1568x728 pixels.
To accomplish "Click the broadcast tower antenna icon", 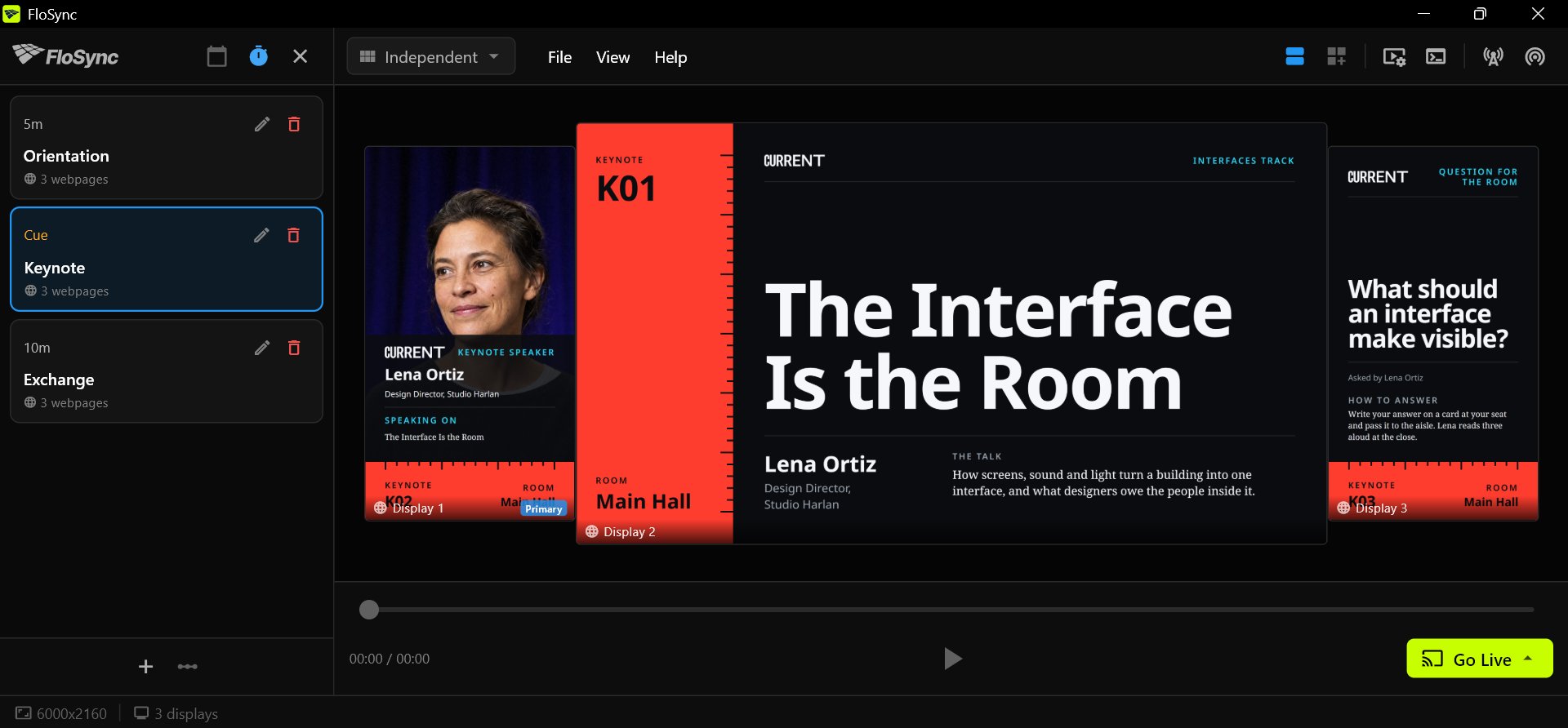I will click(x=1493, y=56).
